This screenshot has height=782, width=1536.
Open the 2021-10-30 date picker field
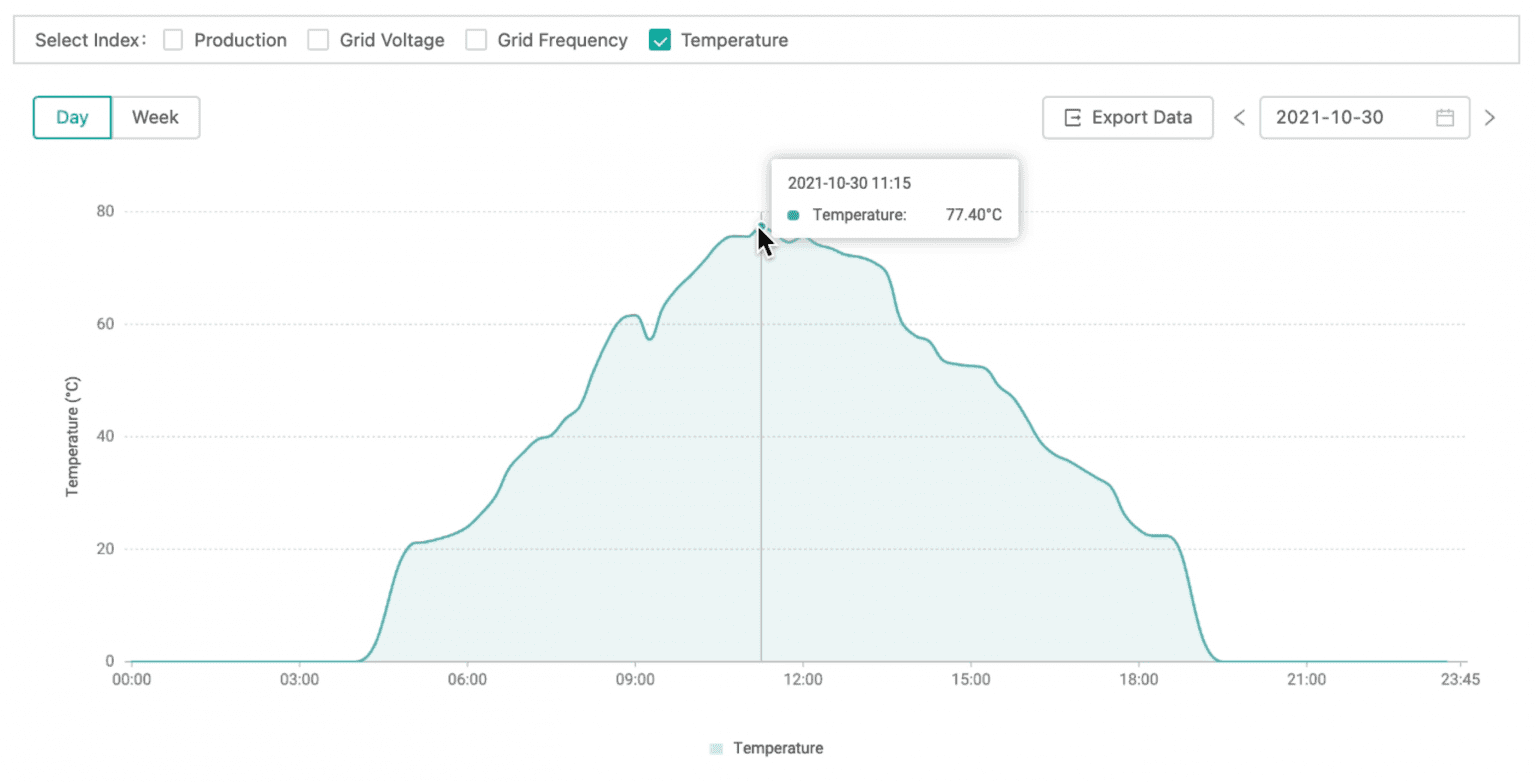point(1350,117)
